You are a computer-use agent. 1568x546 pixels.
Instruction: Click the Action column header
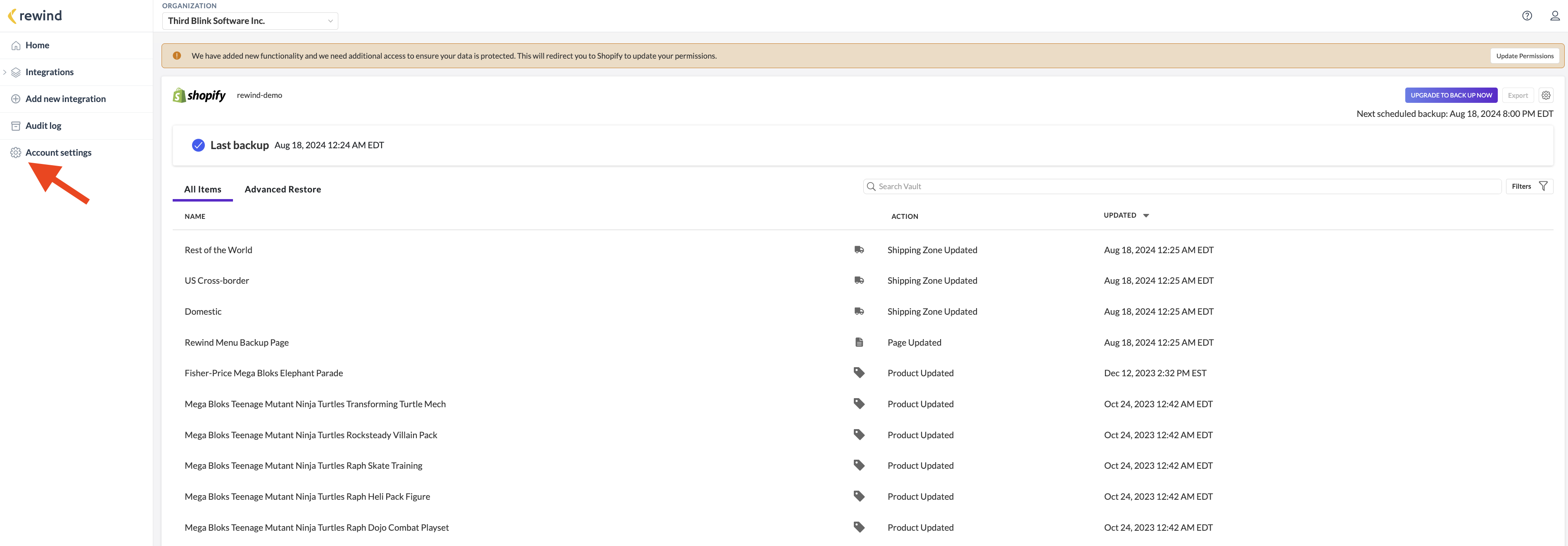click(905, 217)
